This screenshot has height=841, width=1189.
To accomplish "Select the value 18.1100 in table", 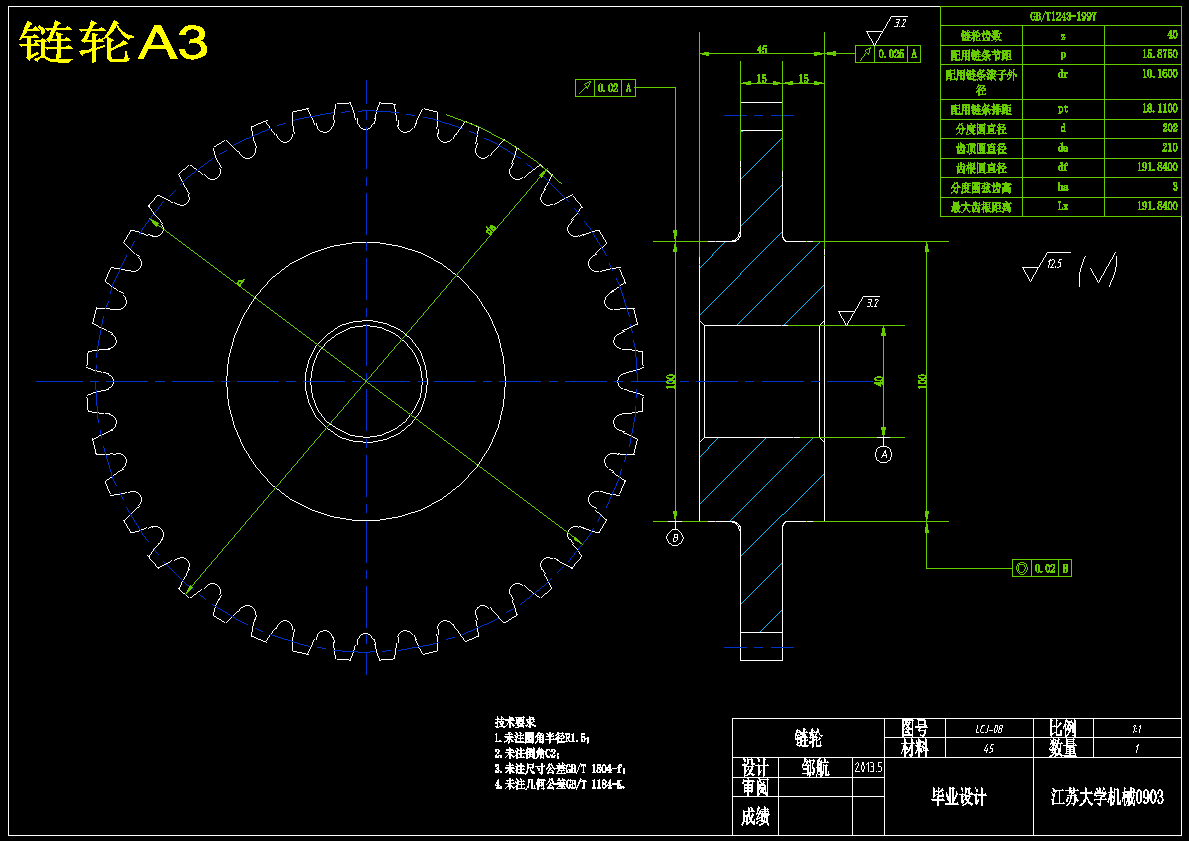I will [x=1159, y=108].
